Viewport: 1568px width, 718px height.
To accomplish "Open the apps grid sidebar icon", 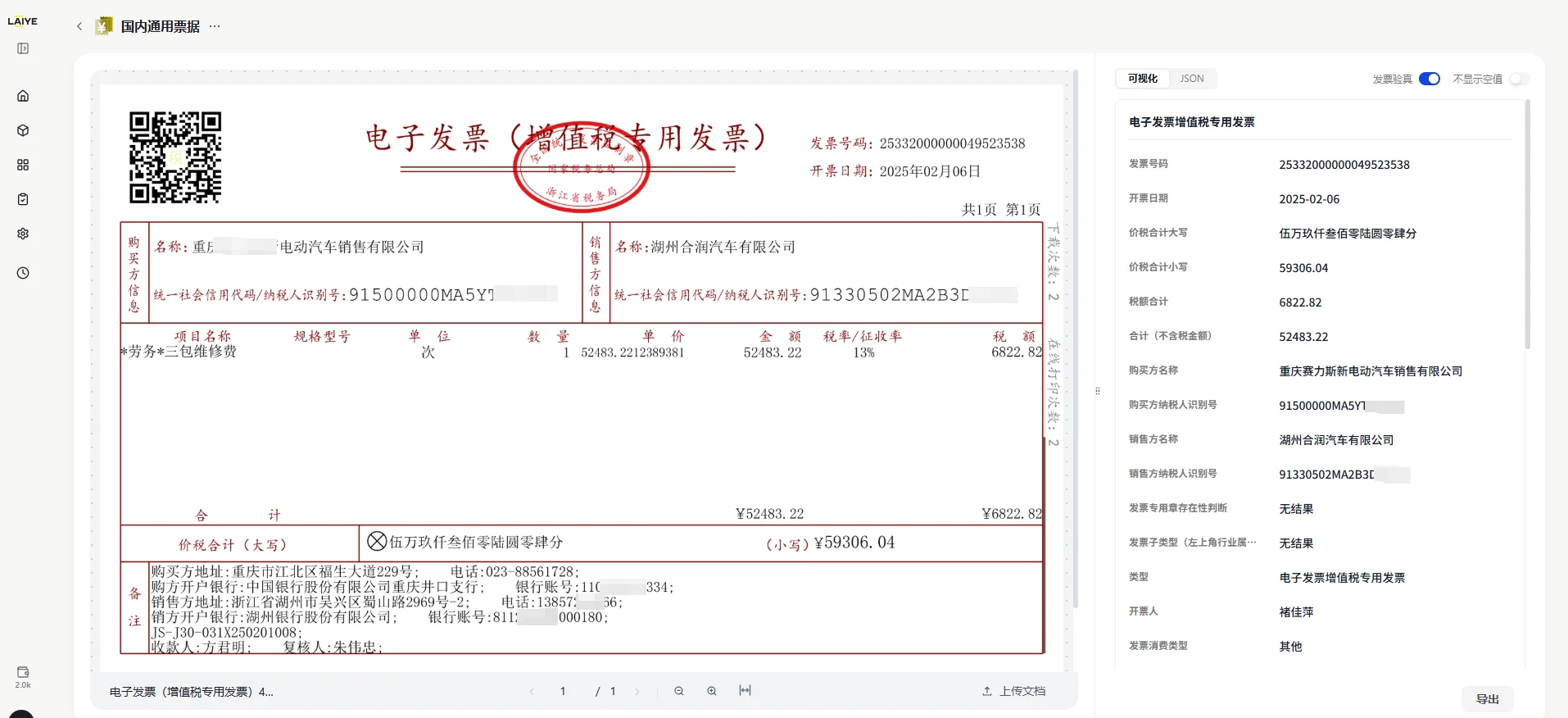I will [x=23, y=165].
